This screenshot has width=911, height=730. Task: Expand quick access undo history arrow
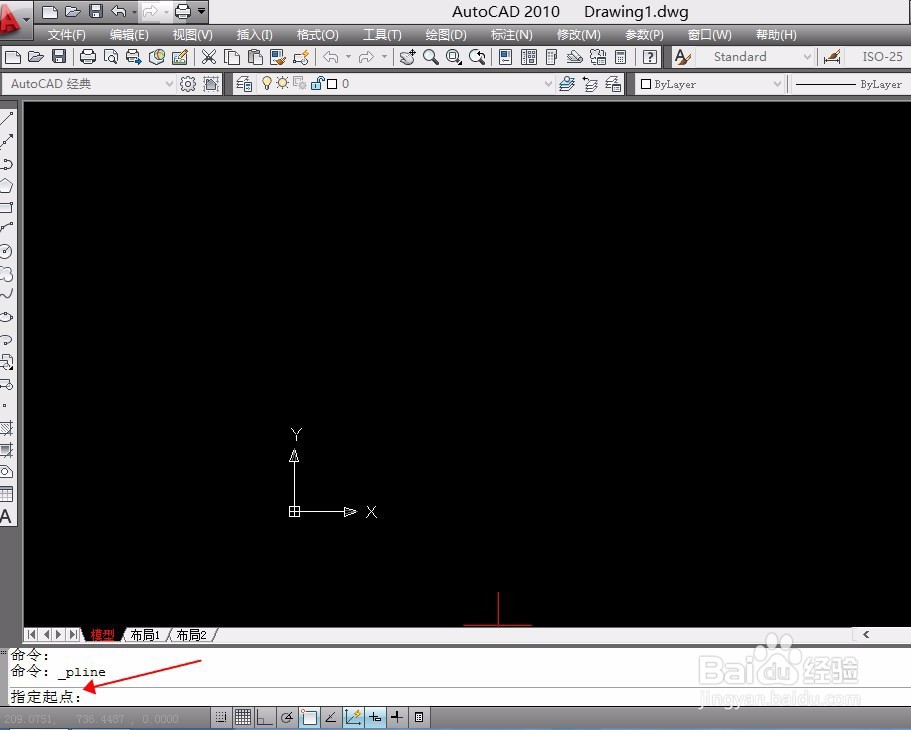coord(134,11)
